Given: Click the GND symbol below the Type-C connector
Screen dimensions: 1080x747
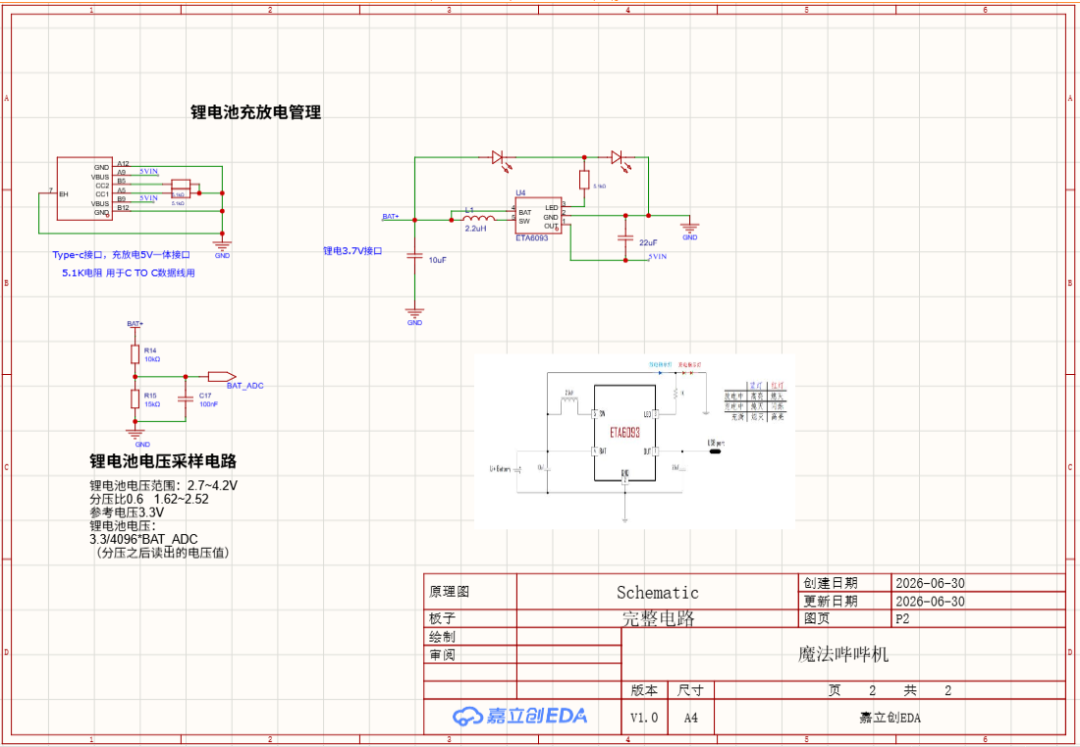Looking at the screenshot, I should click(x=222, y=245).
